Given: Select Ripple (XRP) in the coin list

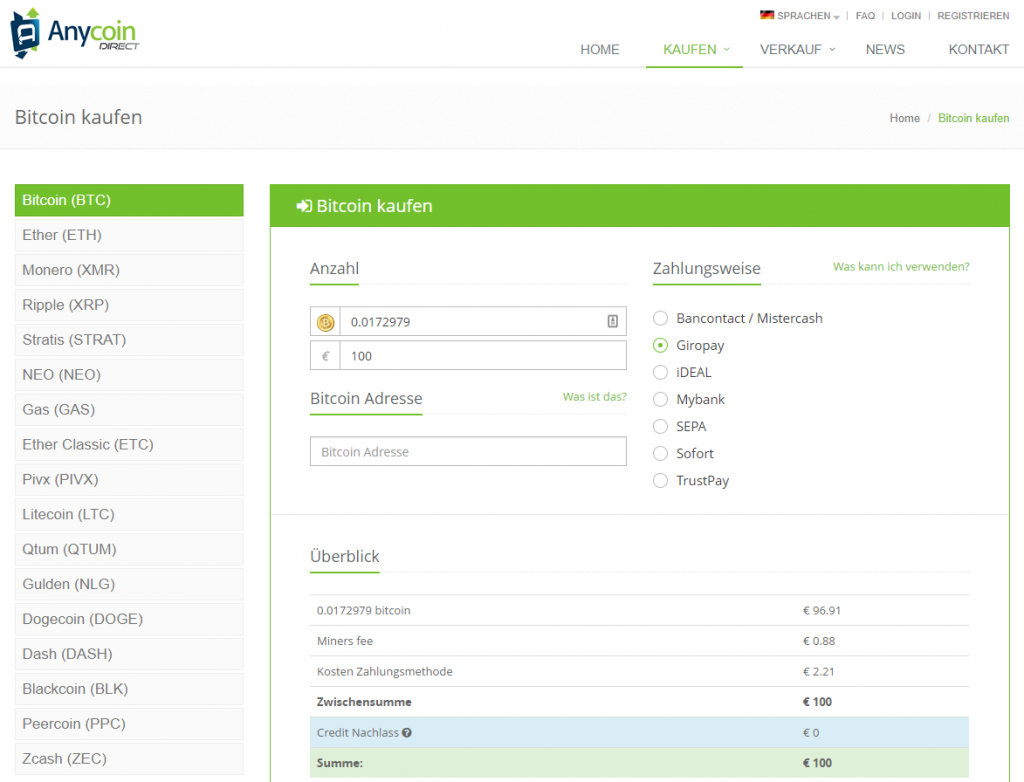Looking at the screenshot, I should pyautogui.click(x=129, y=305).
